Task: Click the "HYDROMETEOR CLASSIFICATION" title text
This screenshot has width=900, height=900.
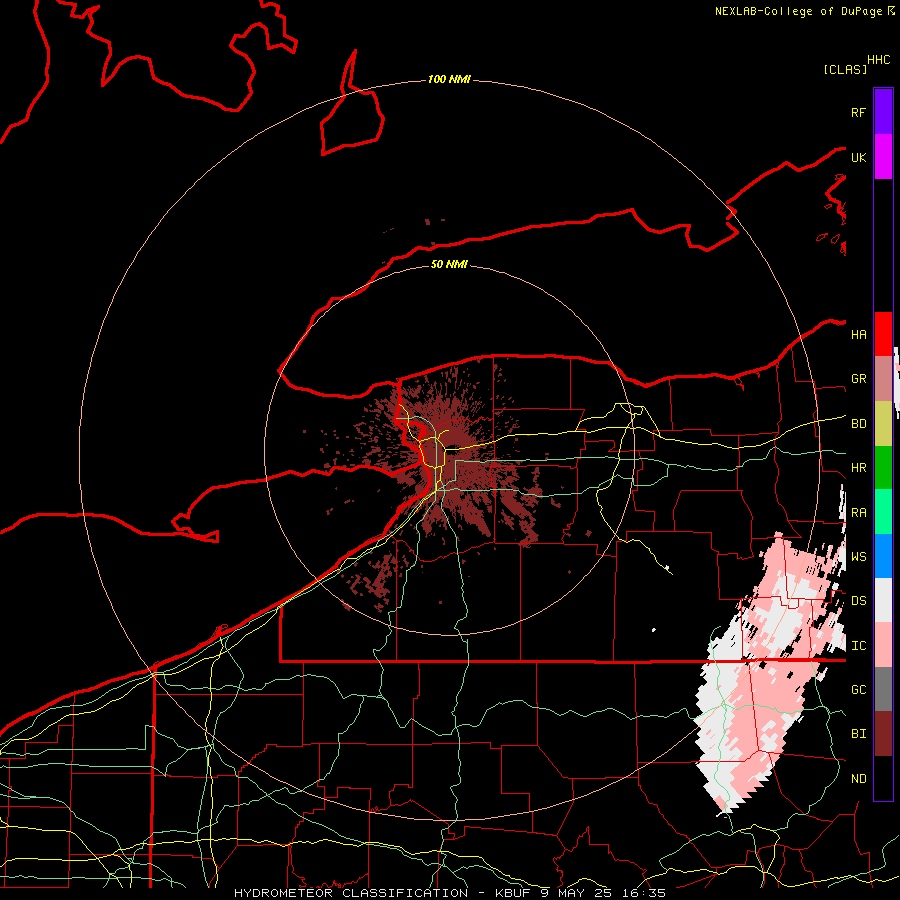Action: 351,893
